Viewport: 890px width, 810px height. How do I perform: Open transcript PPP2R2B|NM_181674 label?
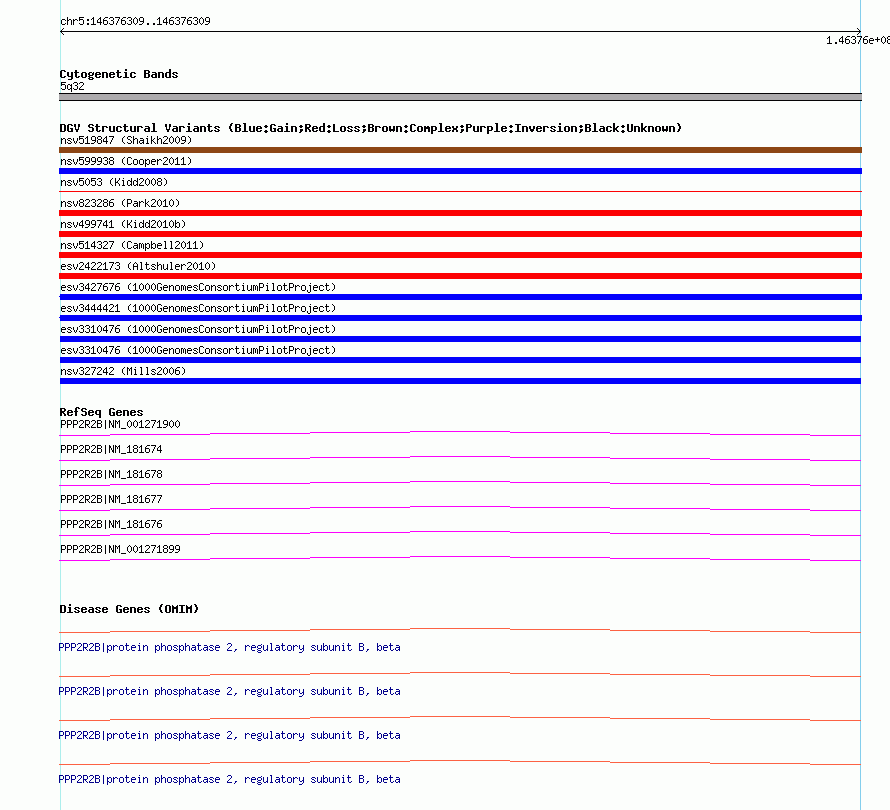click(111, 449)
